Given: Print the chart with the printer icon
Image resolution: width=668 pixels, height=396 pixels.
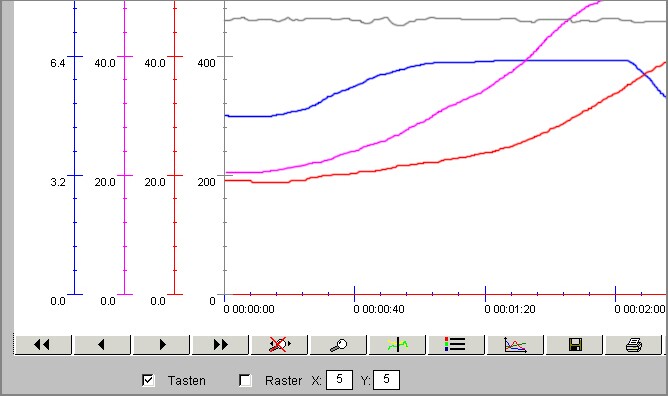Looking at the screenshot, I should pos(633,344).
